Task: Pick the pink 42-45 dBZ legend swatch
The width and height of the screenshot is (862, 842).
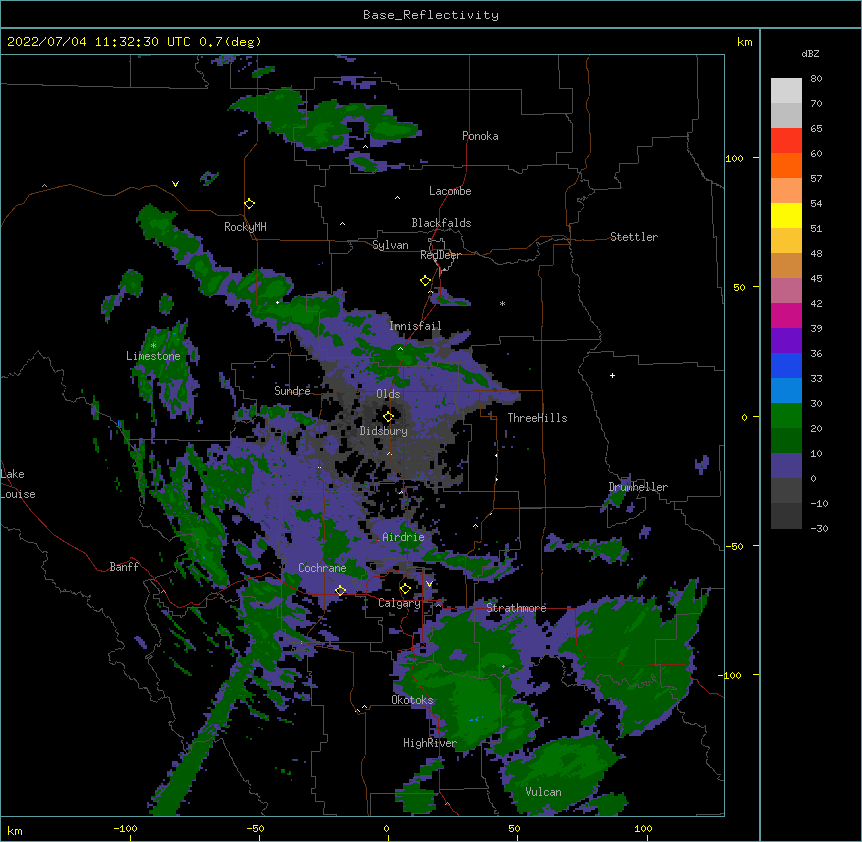Action: (x=786, y=291)
